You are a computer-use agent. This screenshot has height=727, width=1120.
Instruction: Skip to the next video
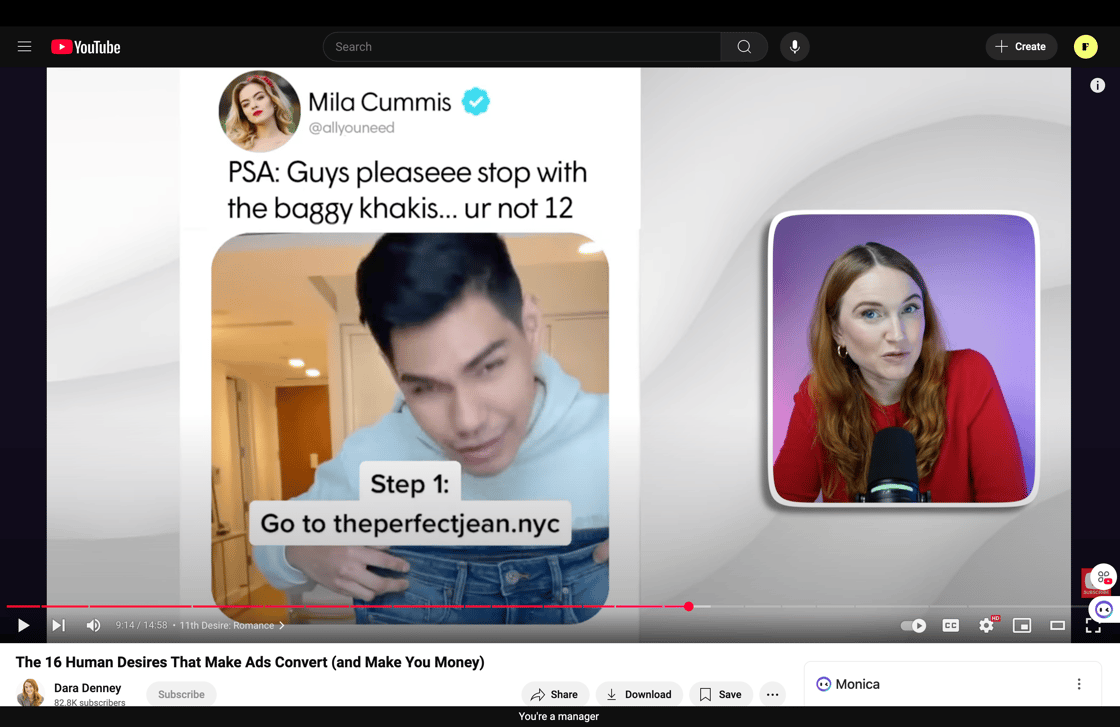(x=59, y=625)
